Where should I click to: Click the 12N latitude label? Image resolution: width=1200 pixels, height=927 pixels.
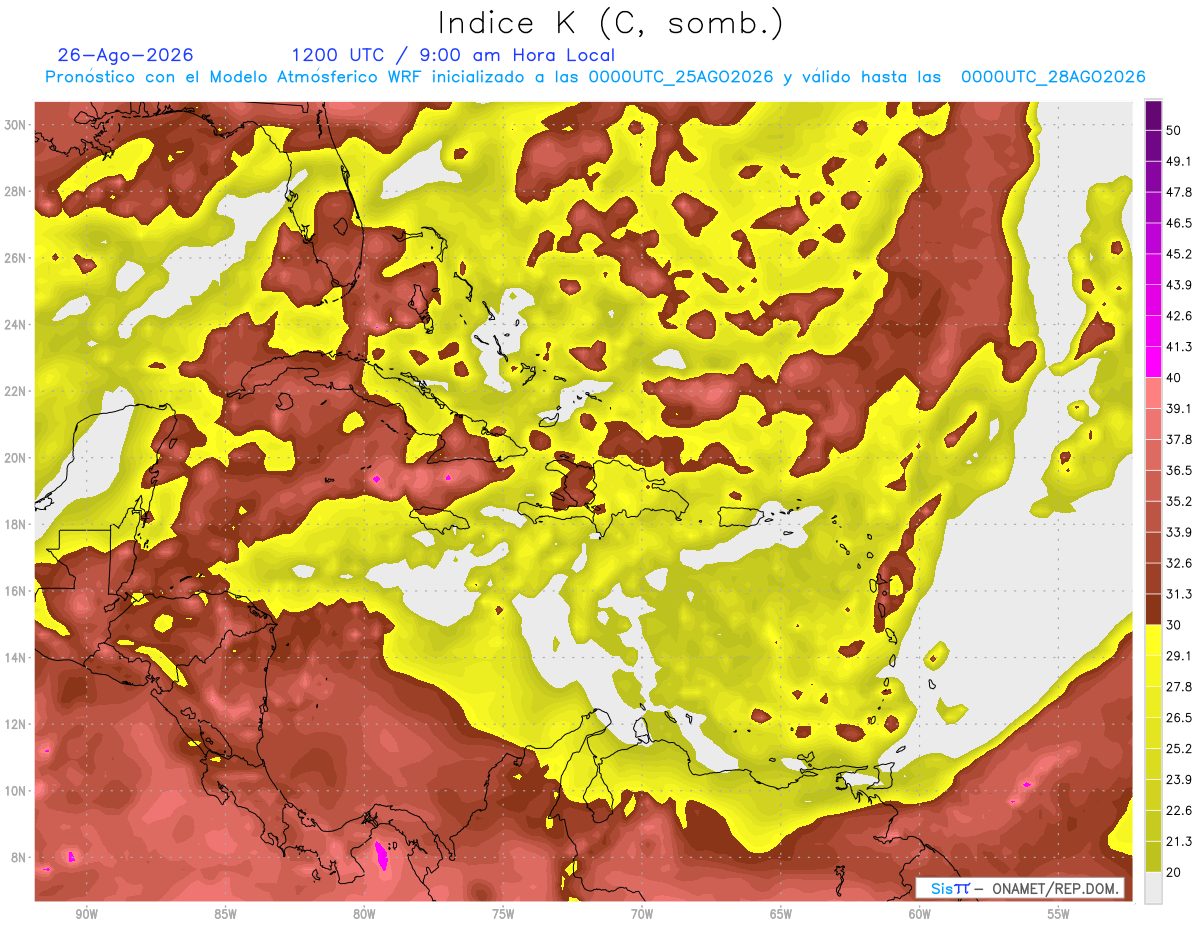click(x=15, y=724)
